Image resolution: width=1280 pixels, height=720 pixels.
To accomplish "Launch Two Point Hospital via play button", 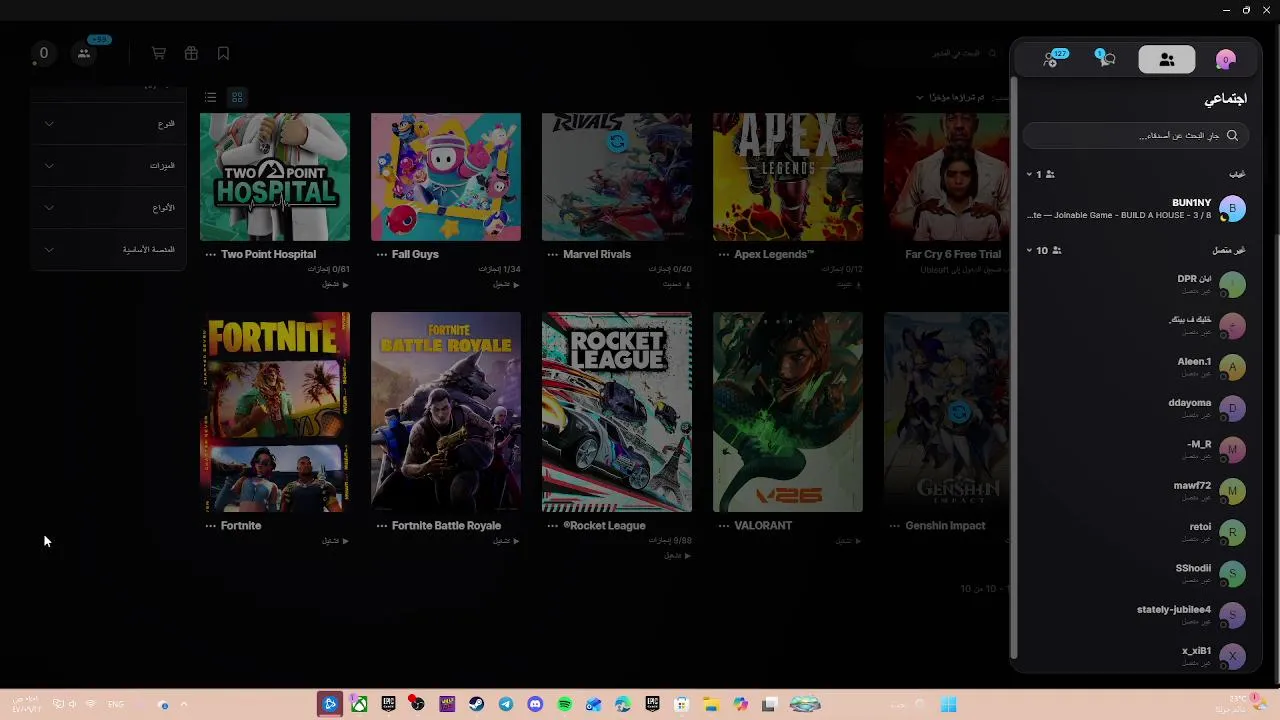I will tap(335, 285).
